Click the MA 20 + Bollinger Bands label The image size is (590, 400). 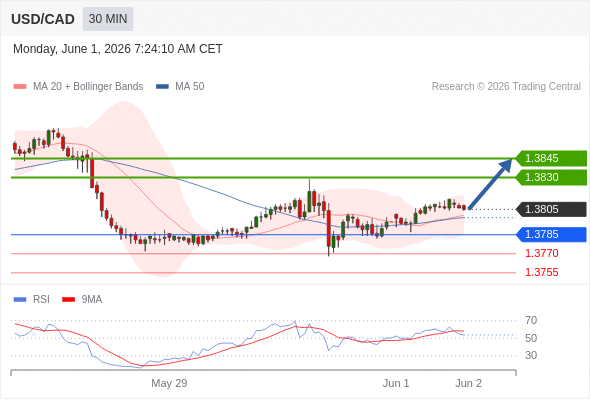[88, 87]
